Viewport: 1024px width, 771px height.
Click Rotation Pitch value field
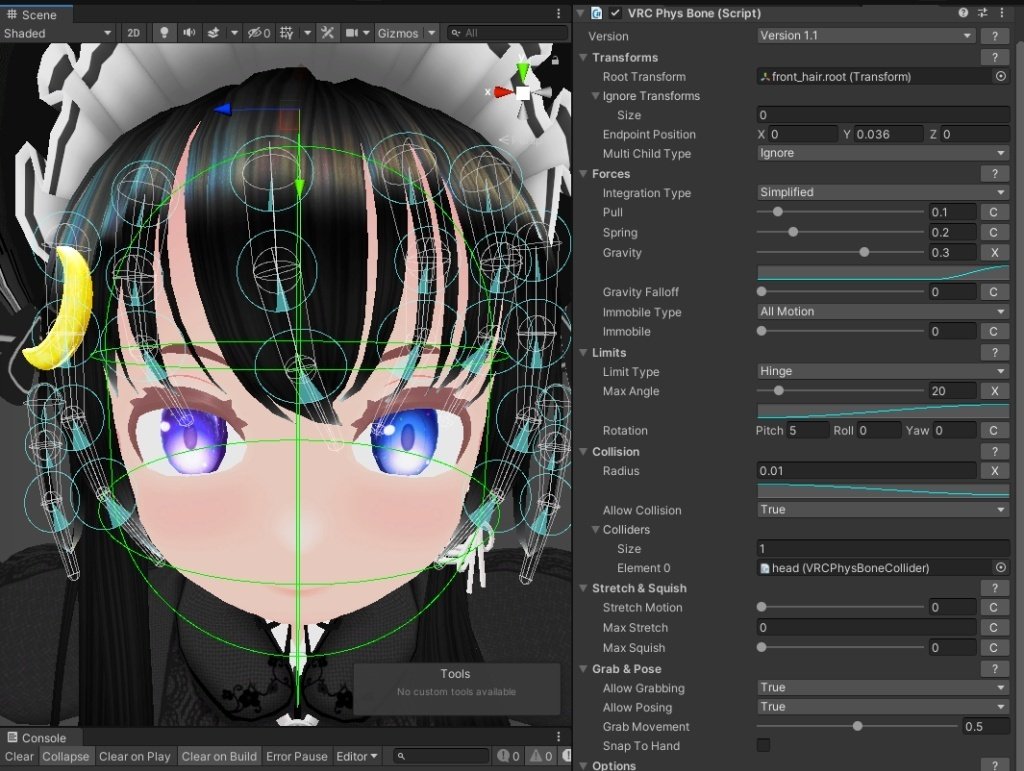pyautogui.click(x=807, y=430)
